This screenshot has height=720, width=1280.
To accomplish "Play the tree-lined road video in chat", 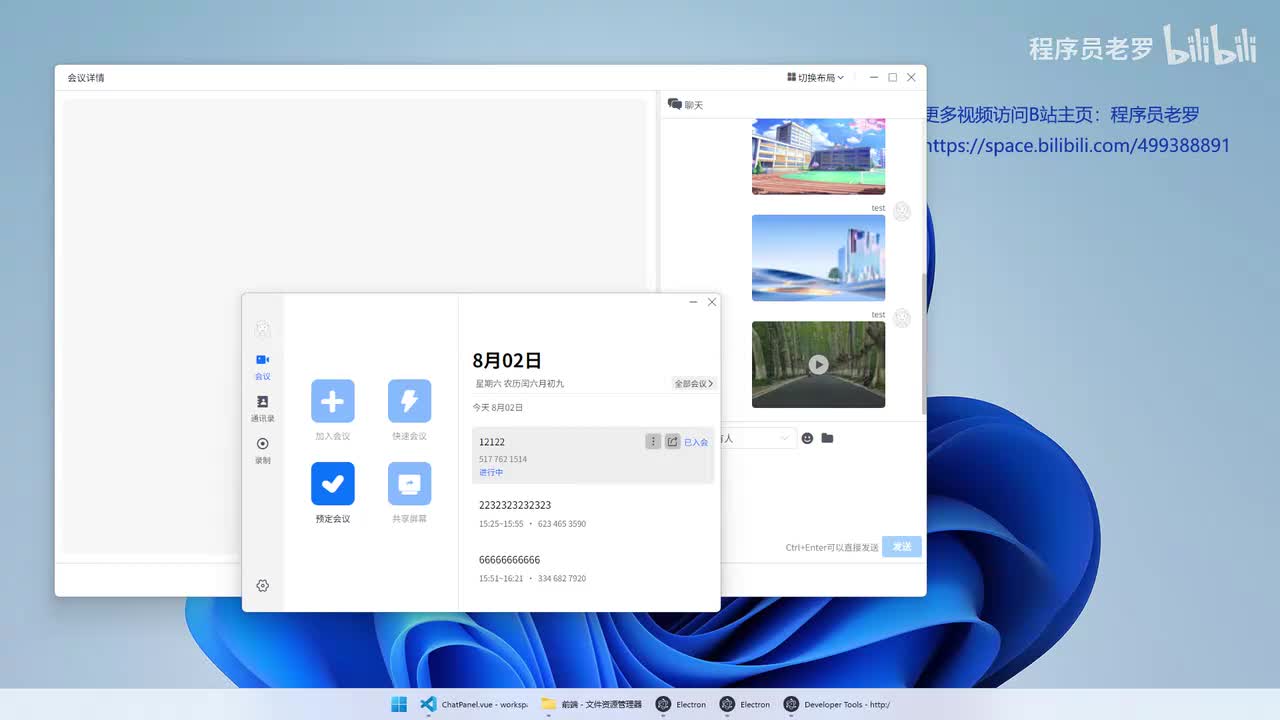I will tap(818, 365).
